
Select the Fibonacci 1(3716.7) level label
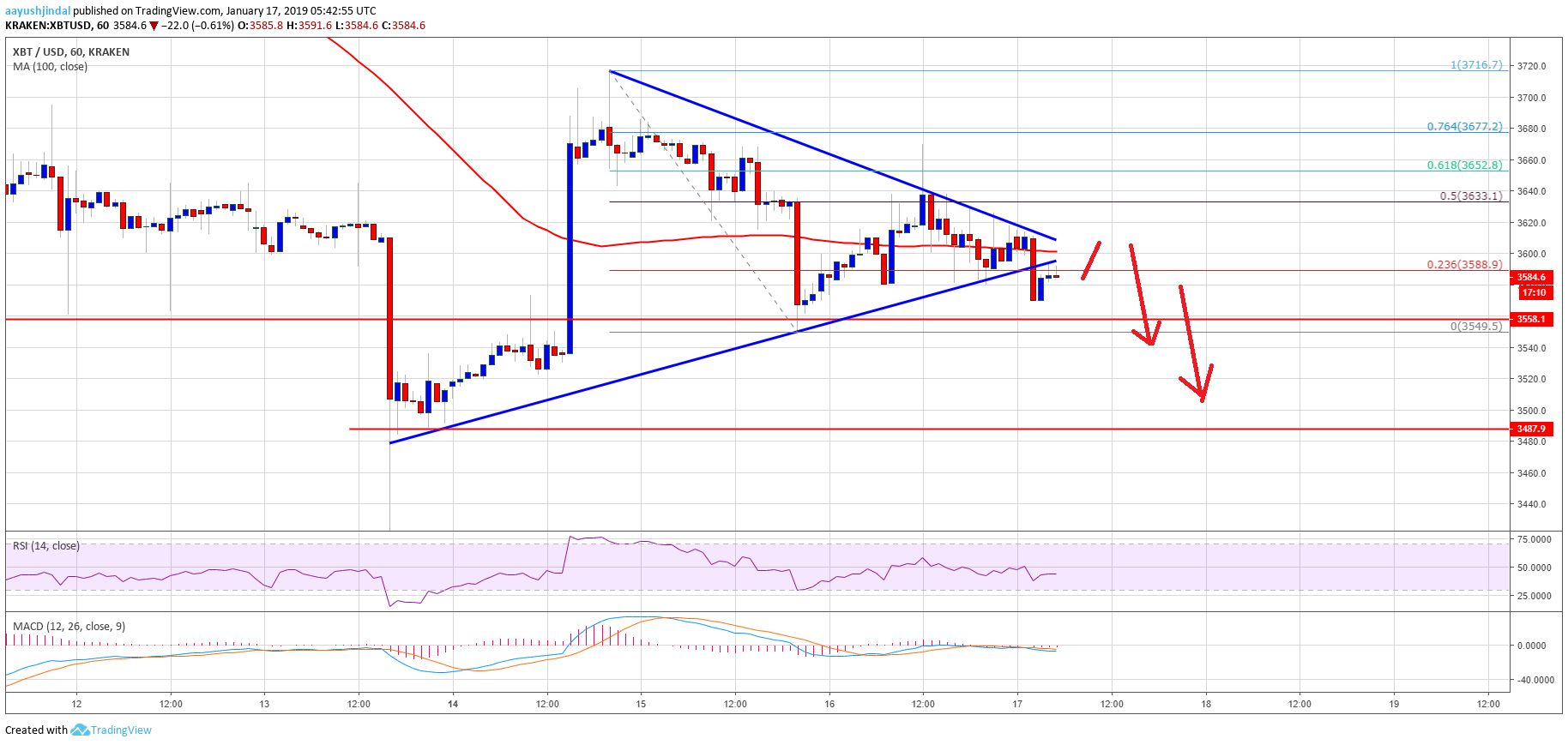[x=1476, y=65]
